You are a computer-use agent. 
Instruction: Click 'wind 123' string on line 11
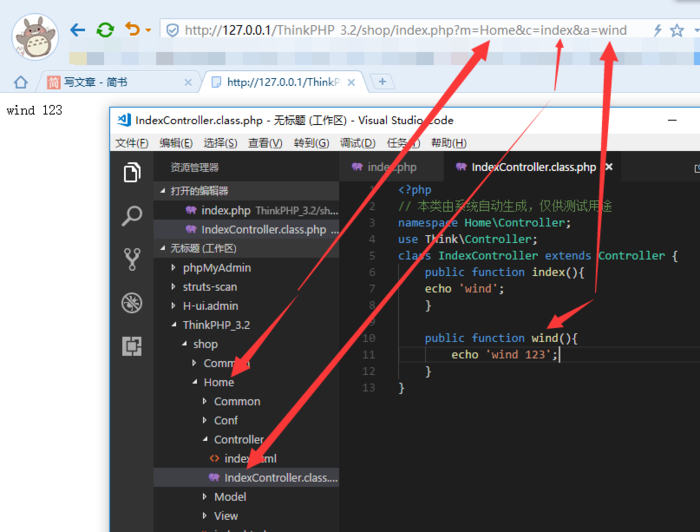point(518,355)
